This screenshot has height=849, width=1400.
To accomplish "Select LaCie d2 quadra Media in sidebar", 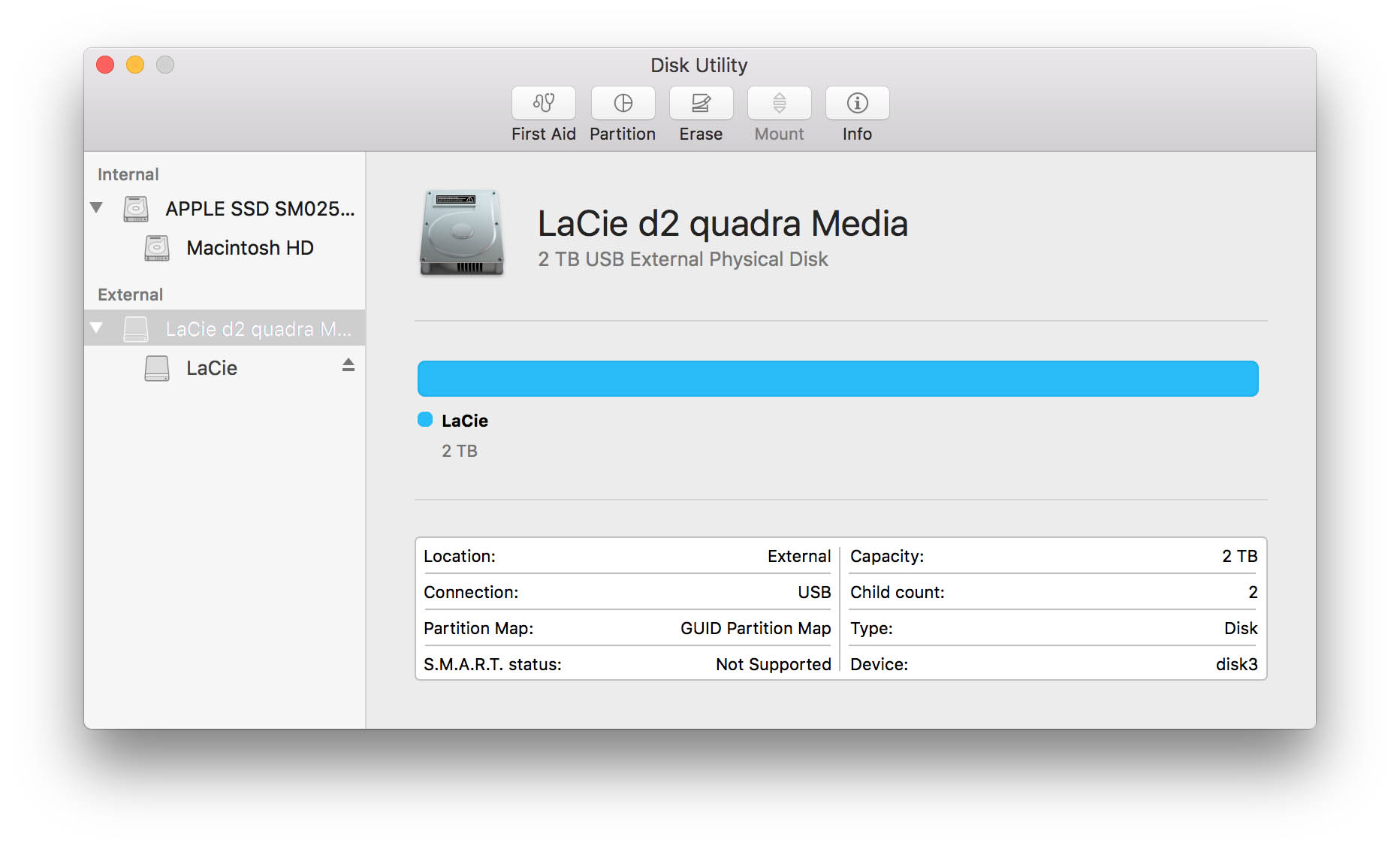I will click(x=258, y=329).
